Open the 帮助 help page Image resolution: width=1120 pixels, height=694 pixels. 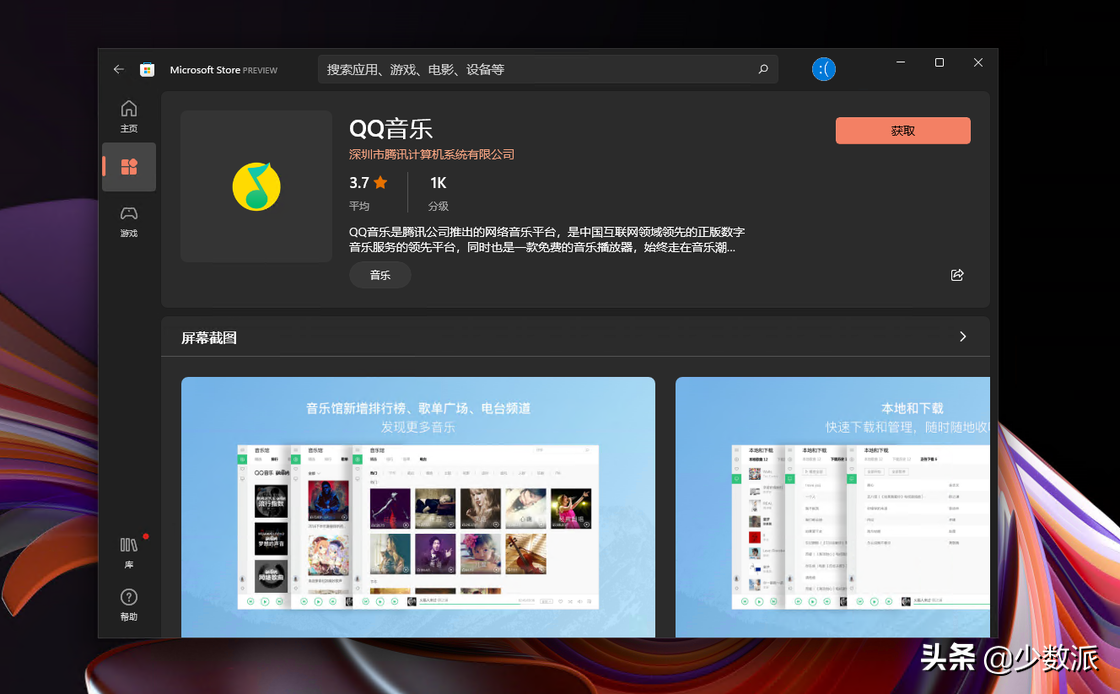[129, 605]
